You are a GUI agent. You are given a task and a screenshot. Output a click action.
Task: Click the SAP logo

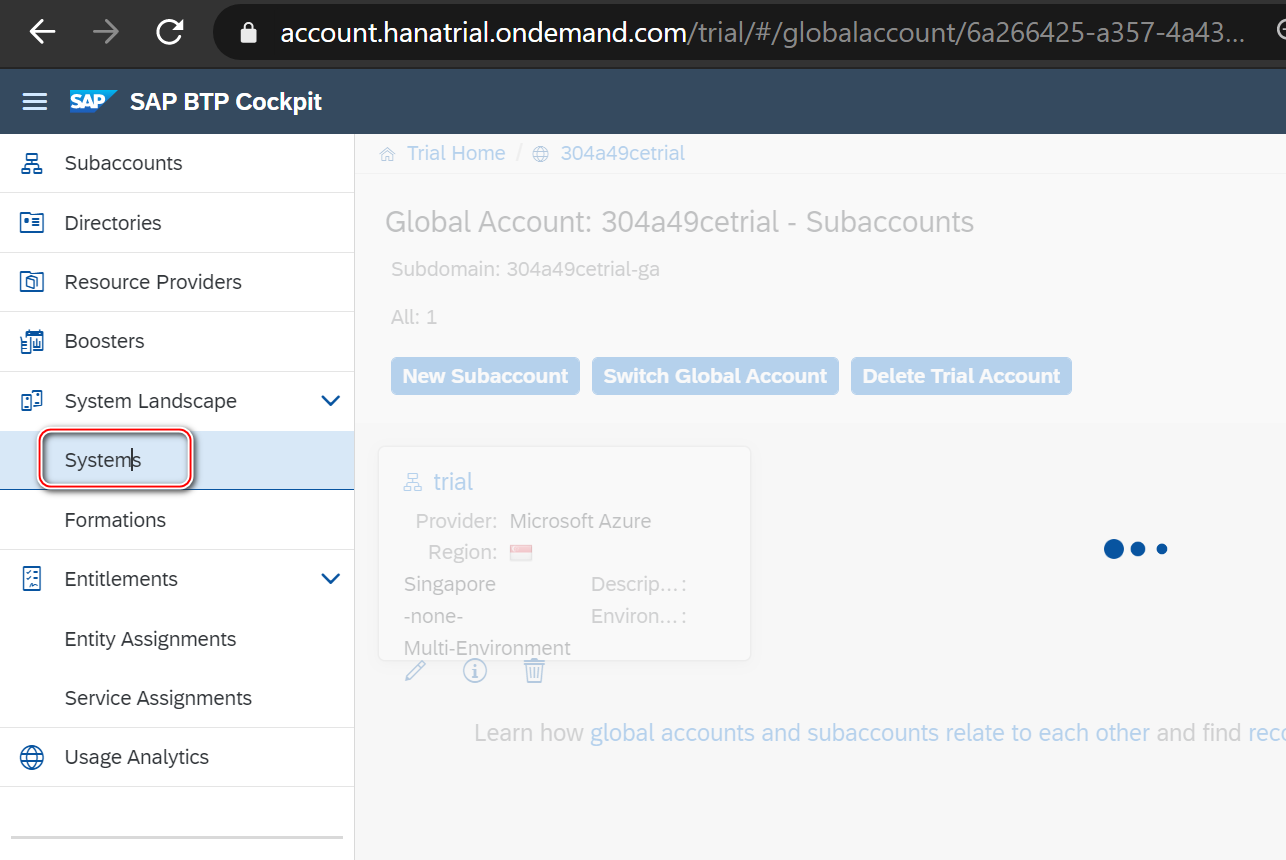pos(93,101)
